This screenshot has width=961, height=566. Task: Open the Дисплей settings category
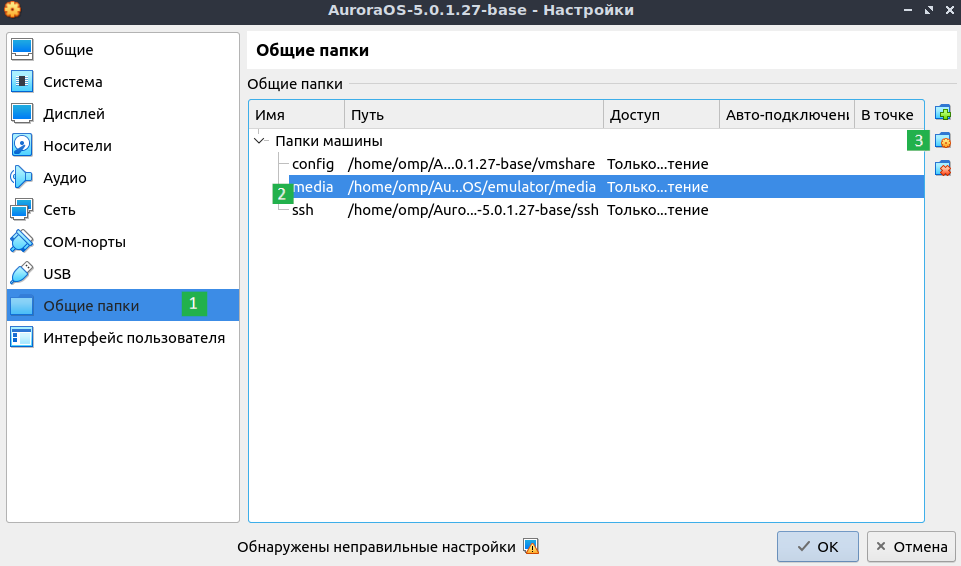tap(123, 113)
